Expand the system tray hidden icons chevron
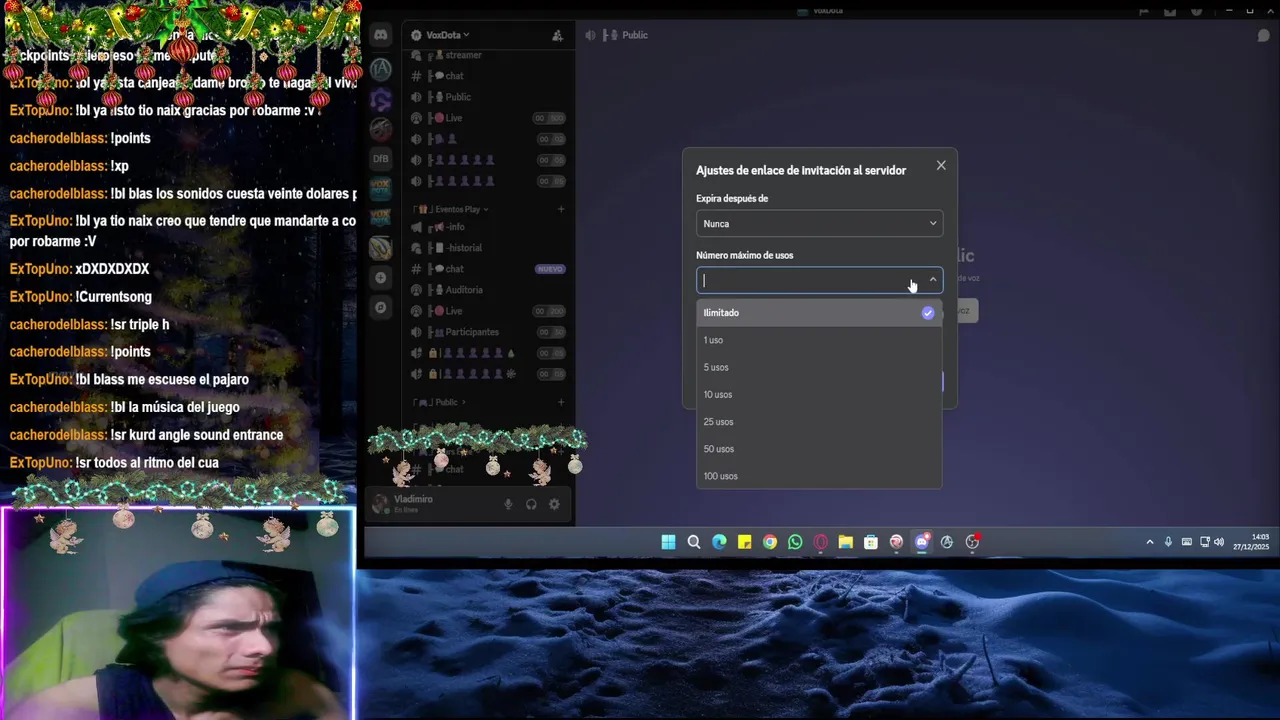 point(1150,542)
